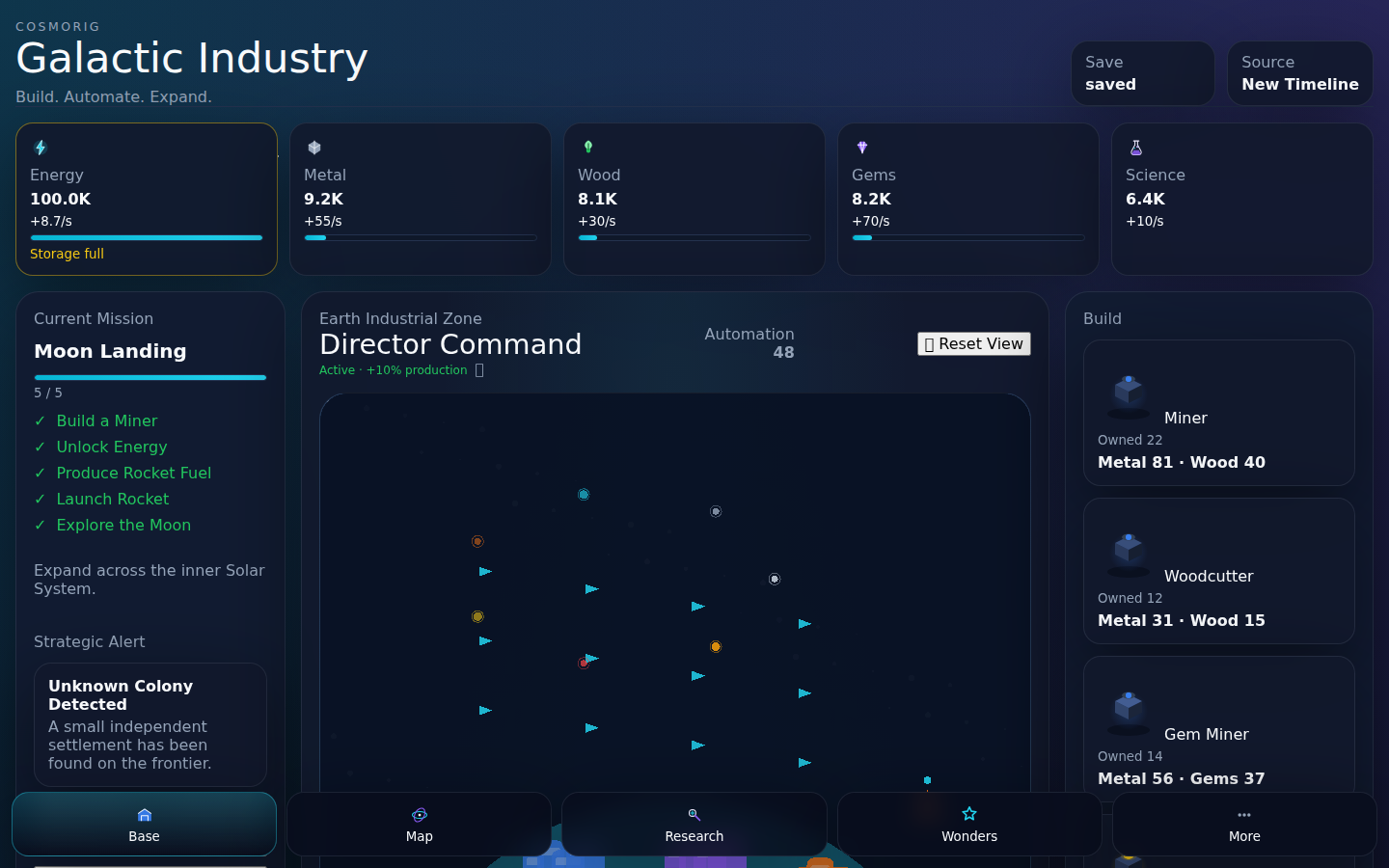Select the Miner building icon
This screenshot has height=868, width=1389.
[x=1129, y=395]
